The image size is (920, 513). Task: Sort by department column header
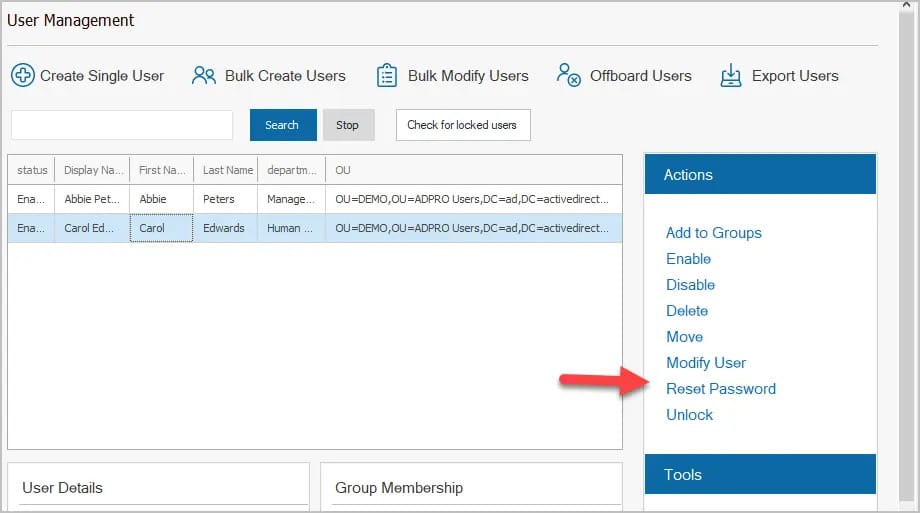point(292,170)
